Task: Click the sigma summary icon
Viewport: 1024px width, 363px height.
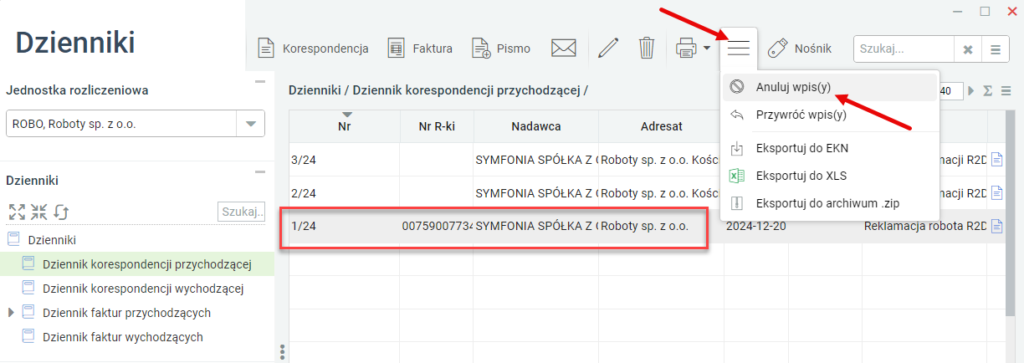Action: pyautogui.click(x=987, y=91)
